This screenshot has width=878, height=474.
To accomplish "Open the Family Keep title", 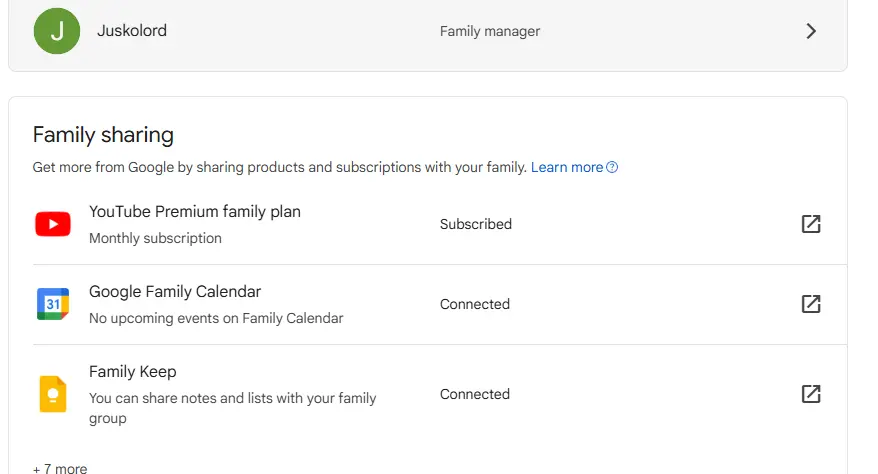I will point(133,372).
